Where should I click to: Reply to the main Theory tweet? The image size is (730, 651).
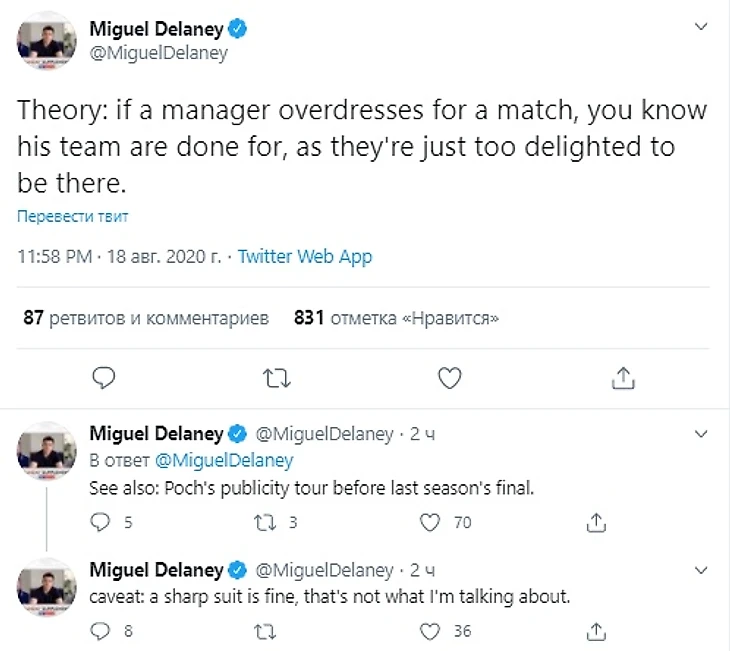[x=105, y=377]
